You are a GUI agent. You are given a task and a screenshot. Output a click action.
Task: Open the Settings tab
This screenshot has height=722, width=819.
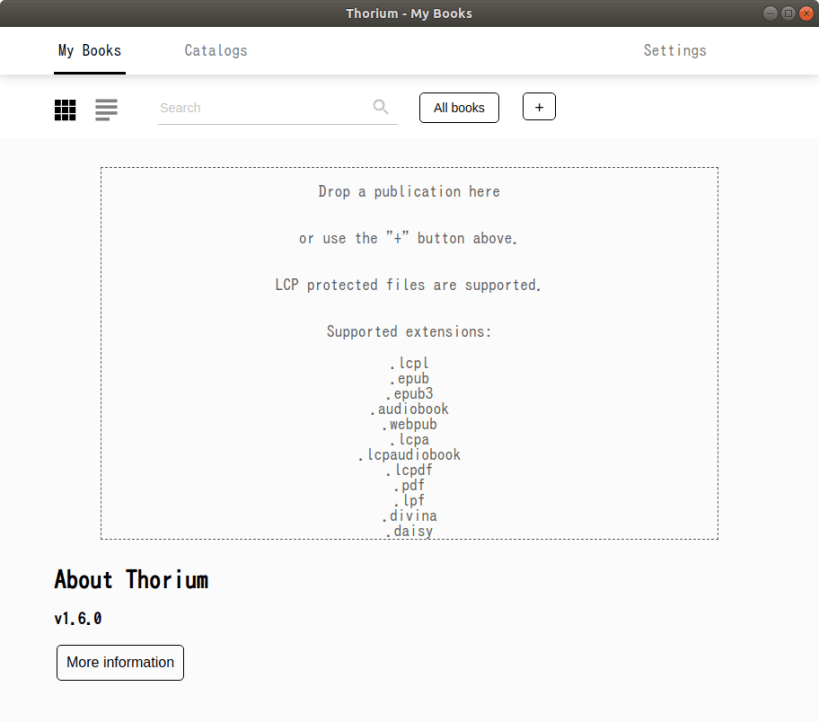coord(675,51)
